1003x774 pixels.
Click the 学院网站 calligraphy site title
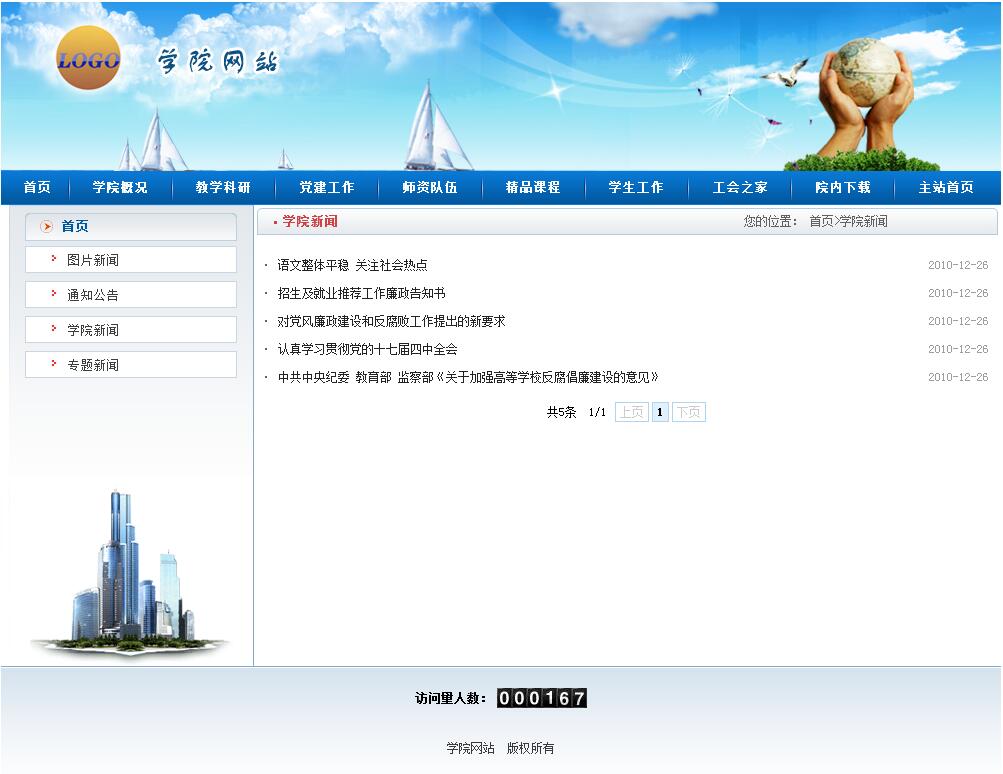pos(218,61)
